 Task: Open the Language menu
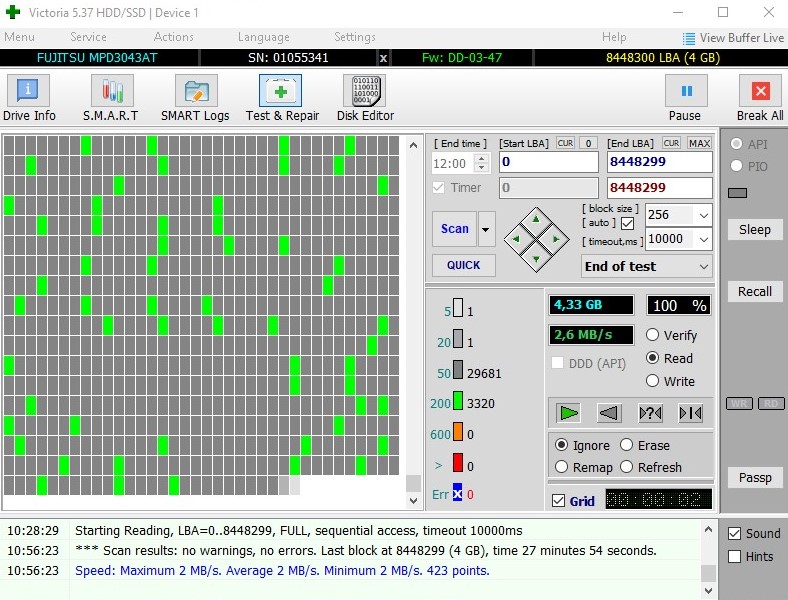pyautogui.click(x=263, y=37)
